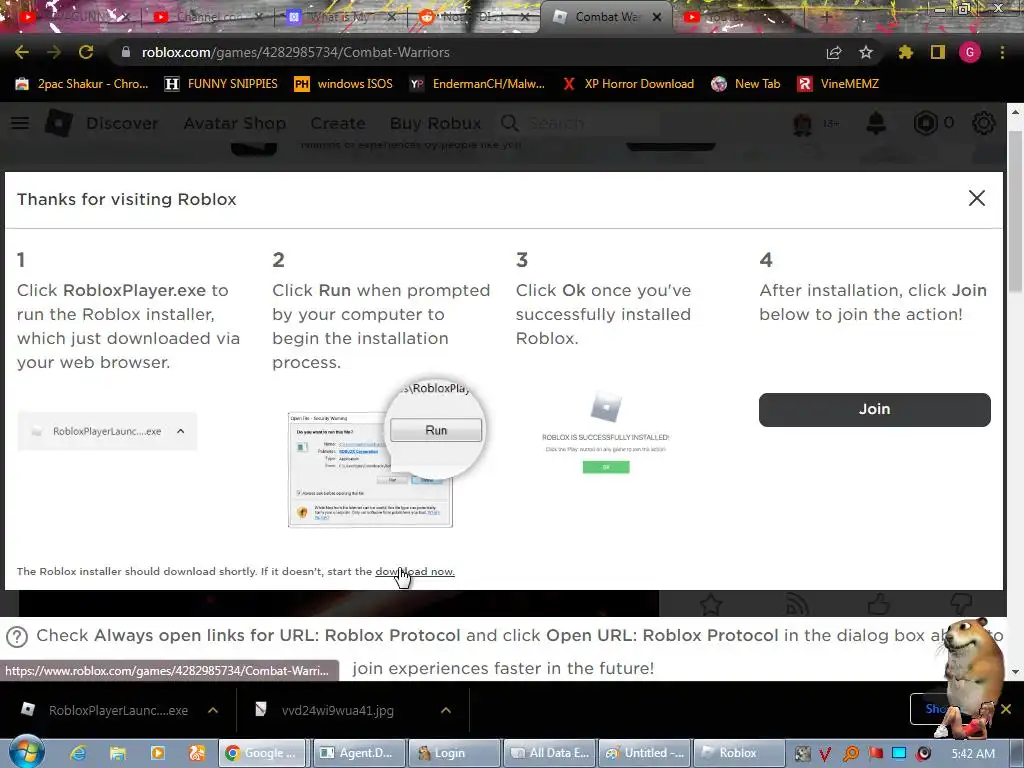1024x768 pixels.
Task: Open media player taskbar icon
Action: tap(157, 753)
